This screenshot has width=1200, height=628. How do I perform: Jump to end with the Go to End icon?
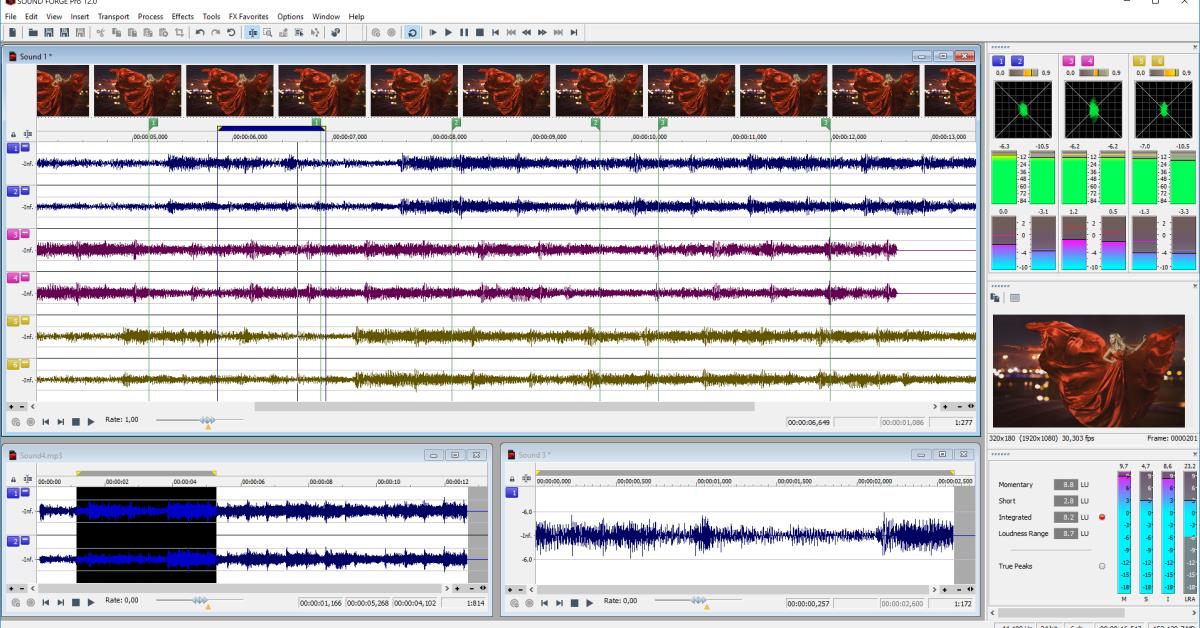pos(574,32)
